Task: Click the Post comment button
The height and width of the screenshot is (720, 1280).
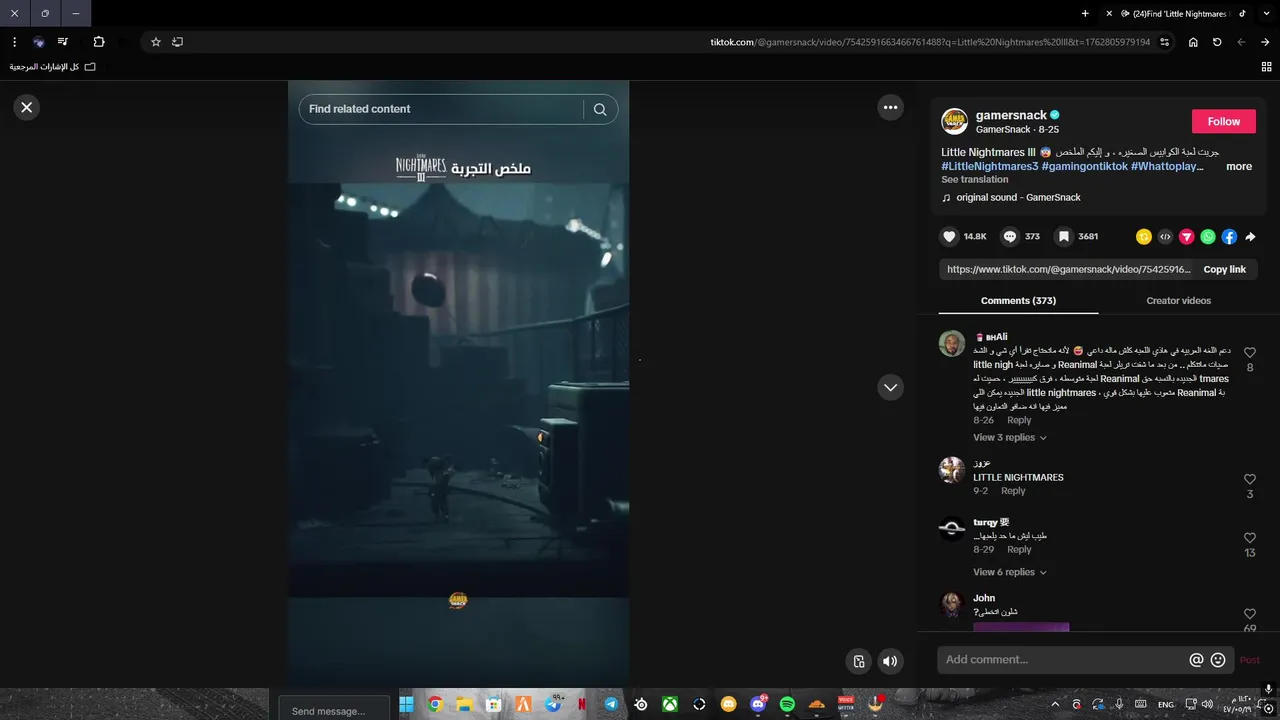Action: click(1249, 660)
